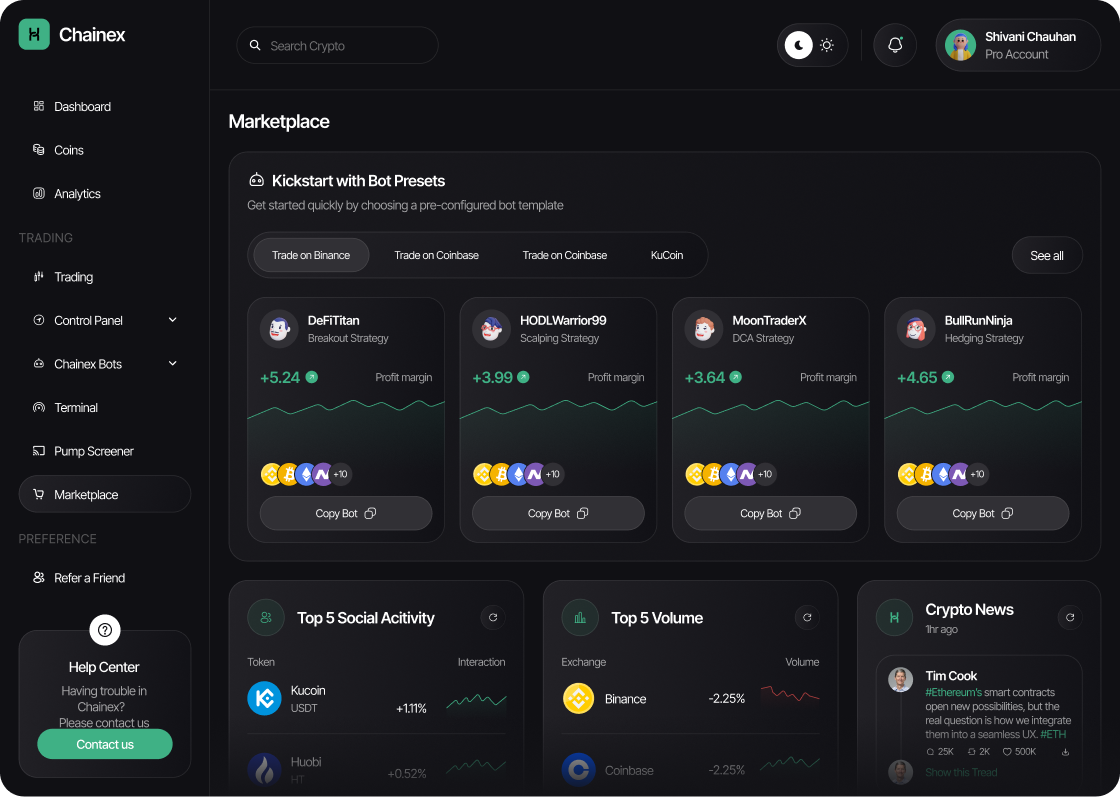Click the Pro Account label

point(1016,54)
